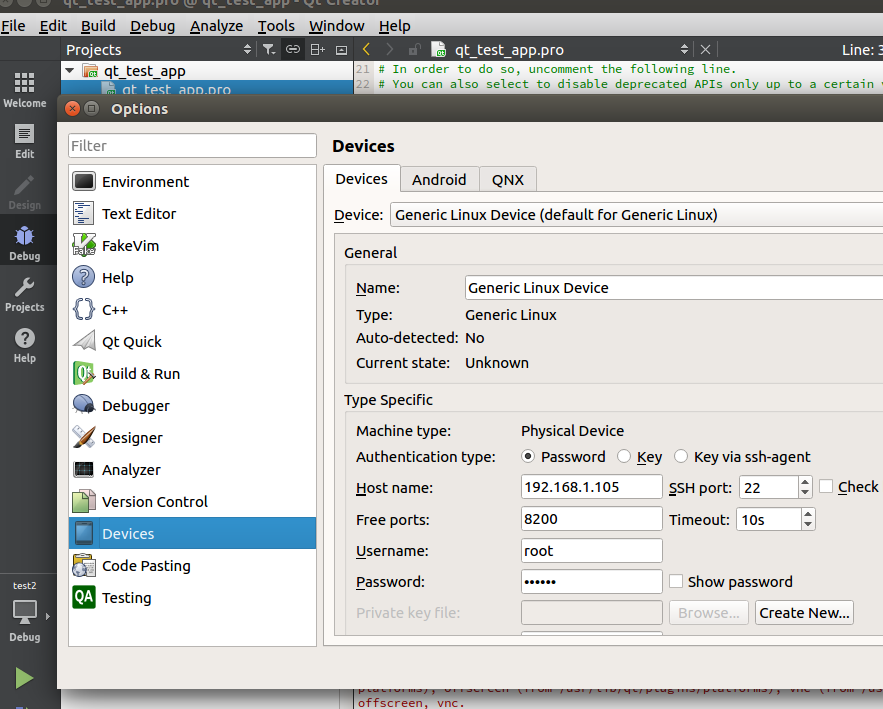
Task: Select Help options category
Action: coord(192,278)
